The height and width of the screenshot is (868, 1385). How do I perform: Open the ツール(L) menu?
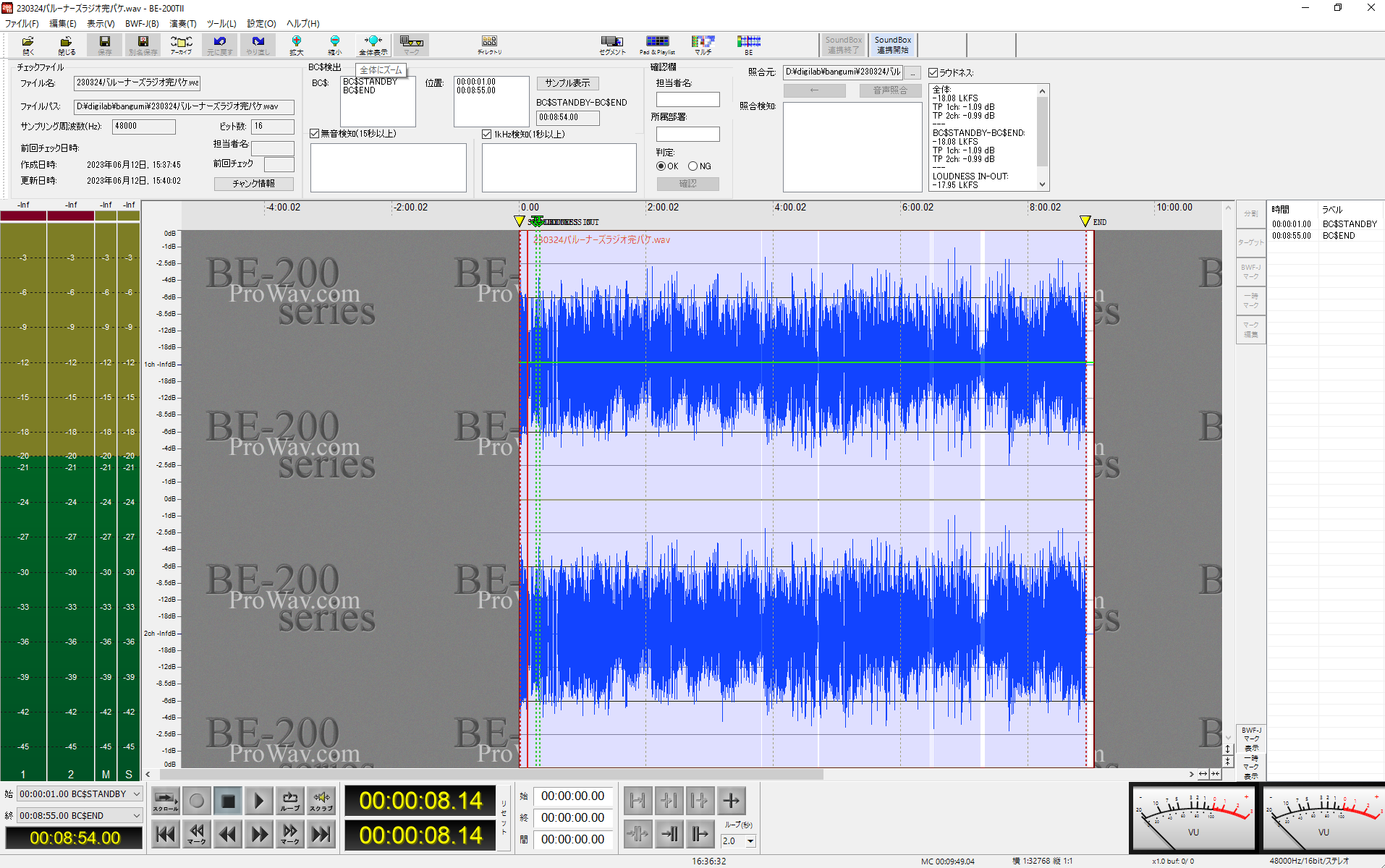click(x=221, y=24)
